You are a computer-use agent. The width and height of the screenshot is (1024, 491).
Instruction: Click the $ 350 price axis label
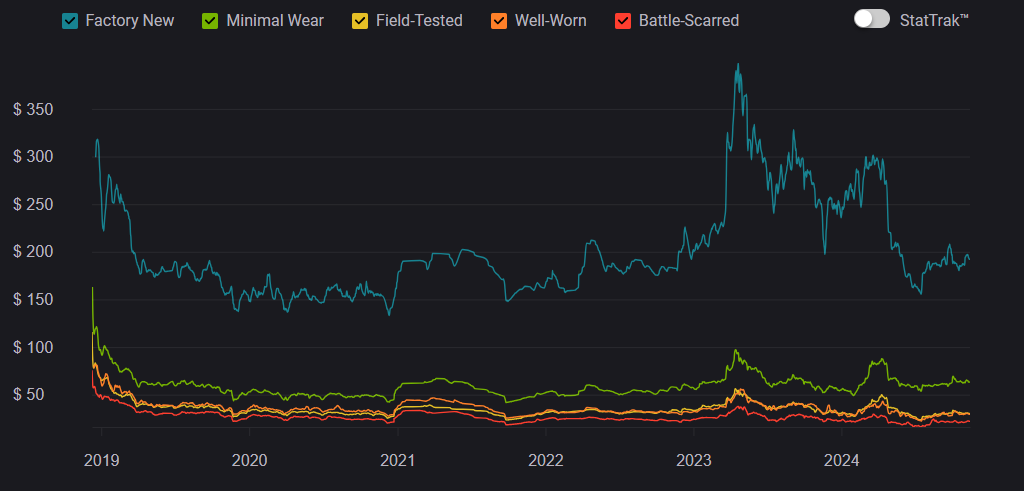33,109
